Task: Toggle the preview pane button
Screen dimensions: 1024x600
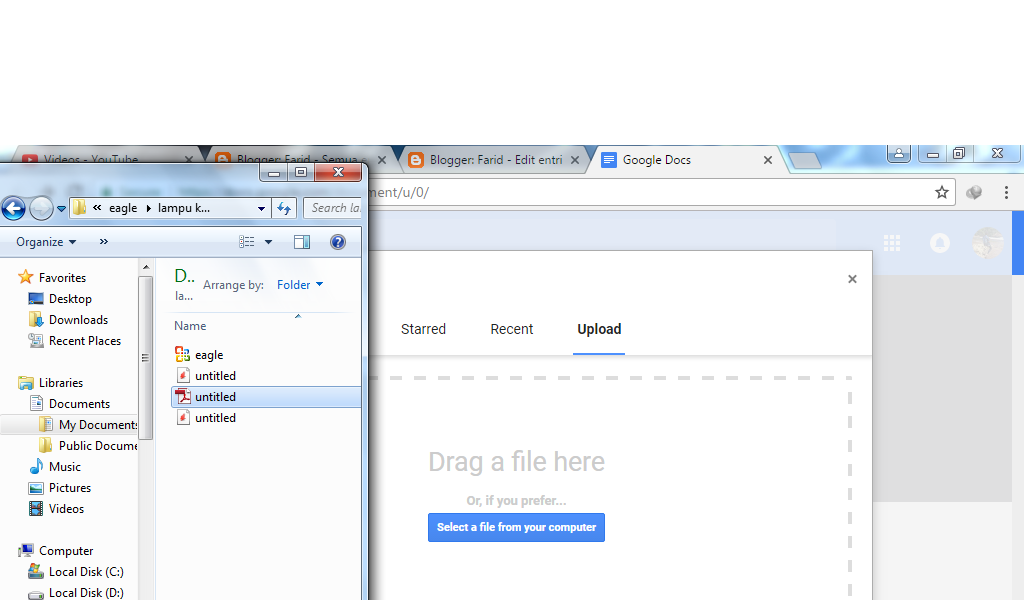Action: point(302,242)
